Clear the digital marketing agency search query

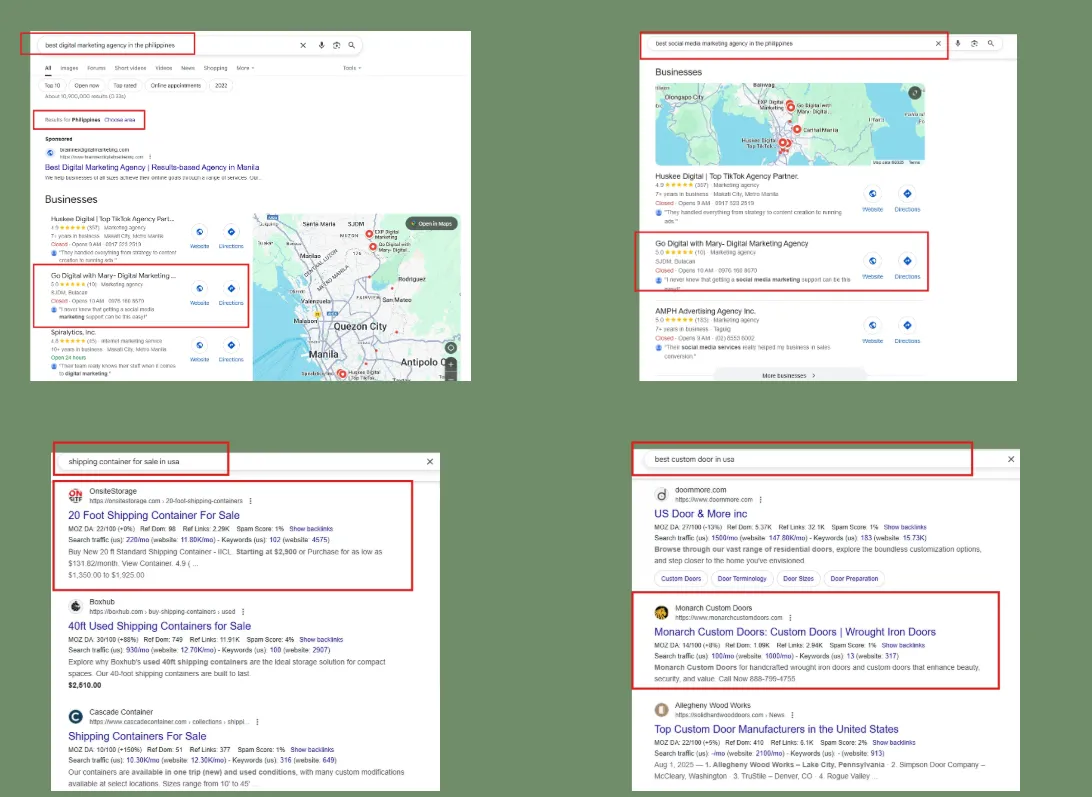click(x=303, y=45)
